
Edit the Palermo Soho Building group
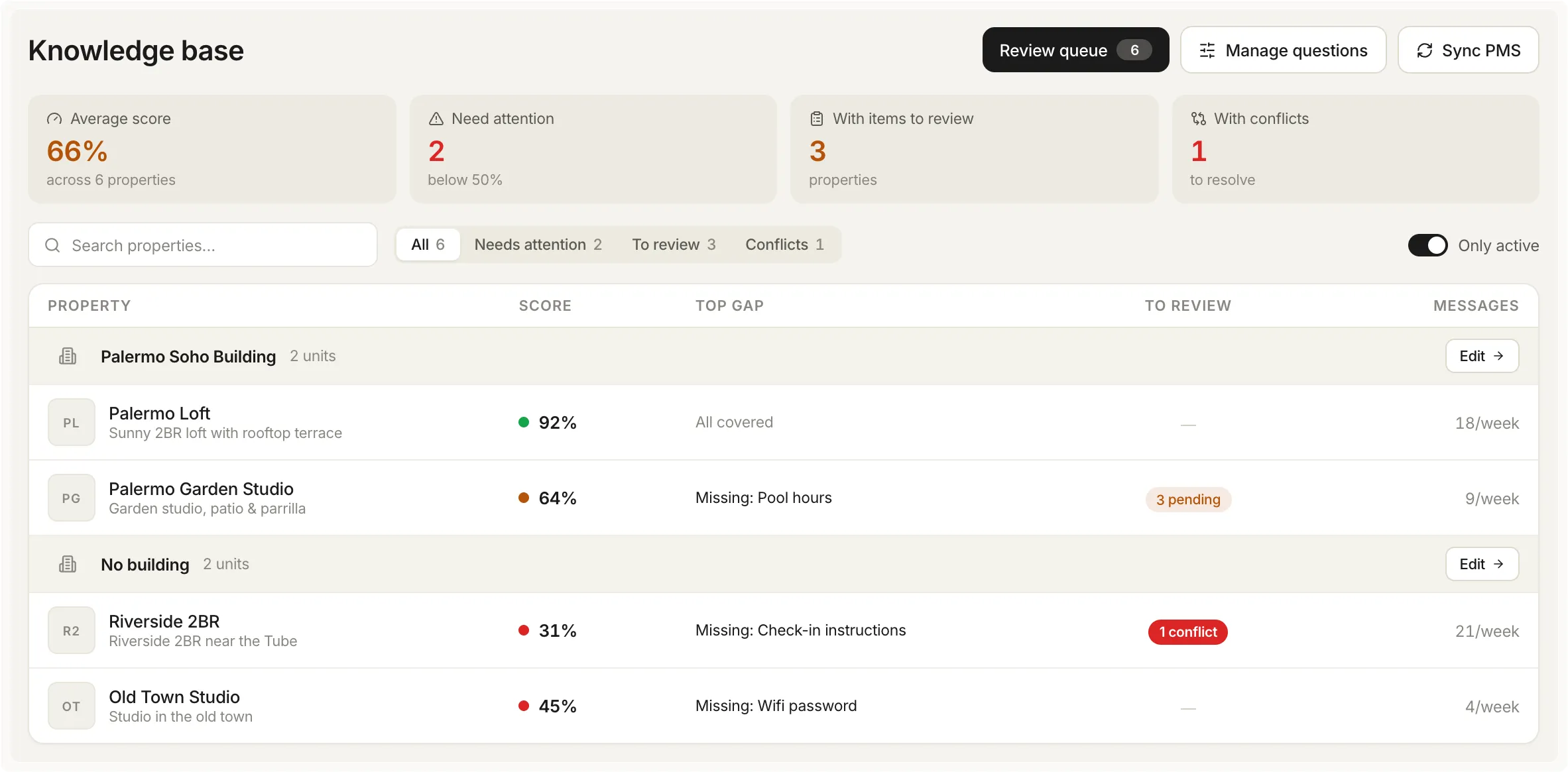click(x=1482, y=356)
